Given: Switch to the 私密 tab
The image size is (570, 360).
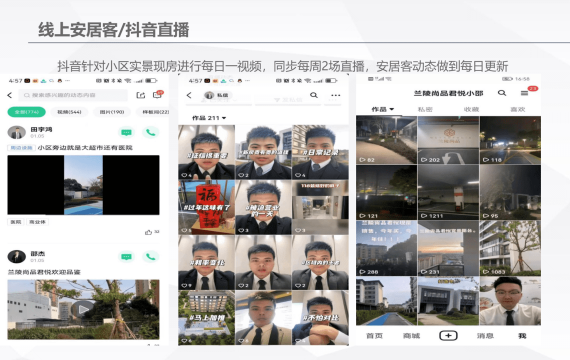Looking at the screenshot, I should [425, 109].
